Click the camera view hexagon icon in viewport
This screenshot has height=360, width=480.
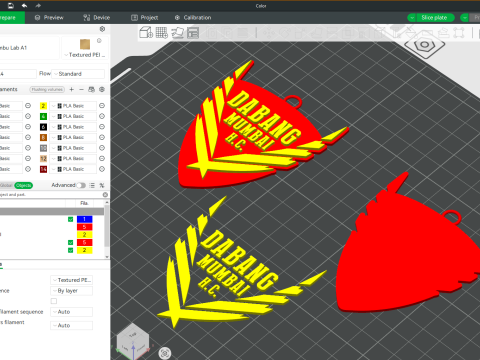[425, 45]
